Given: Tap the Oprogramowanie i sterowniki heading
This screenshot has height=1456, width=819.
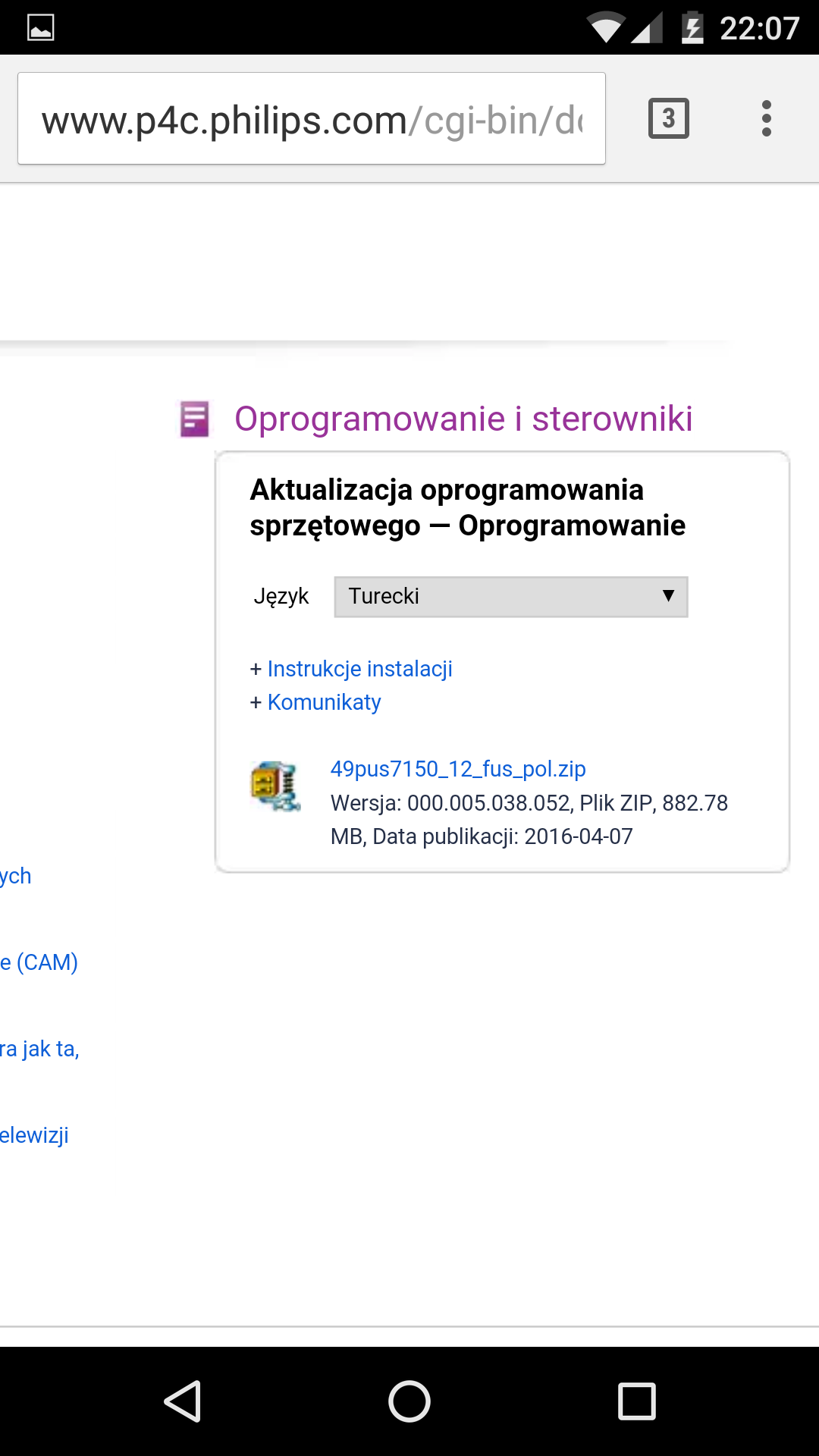Looking at the screenshot, I should click(x=463, y=419).
